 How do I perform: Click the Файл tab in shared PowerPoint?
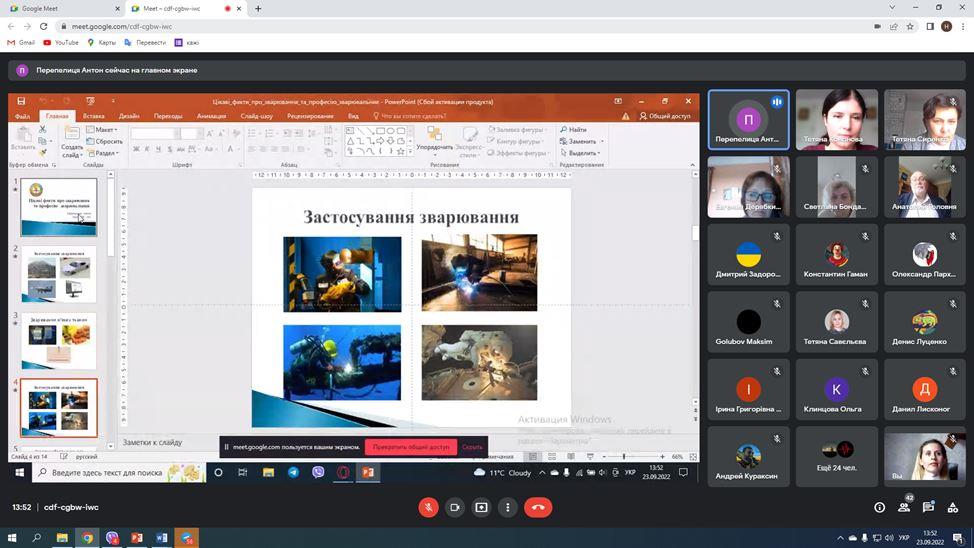[x=22, y=116]
